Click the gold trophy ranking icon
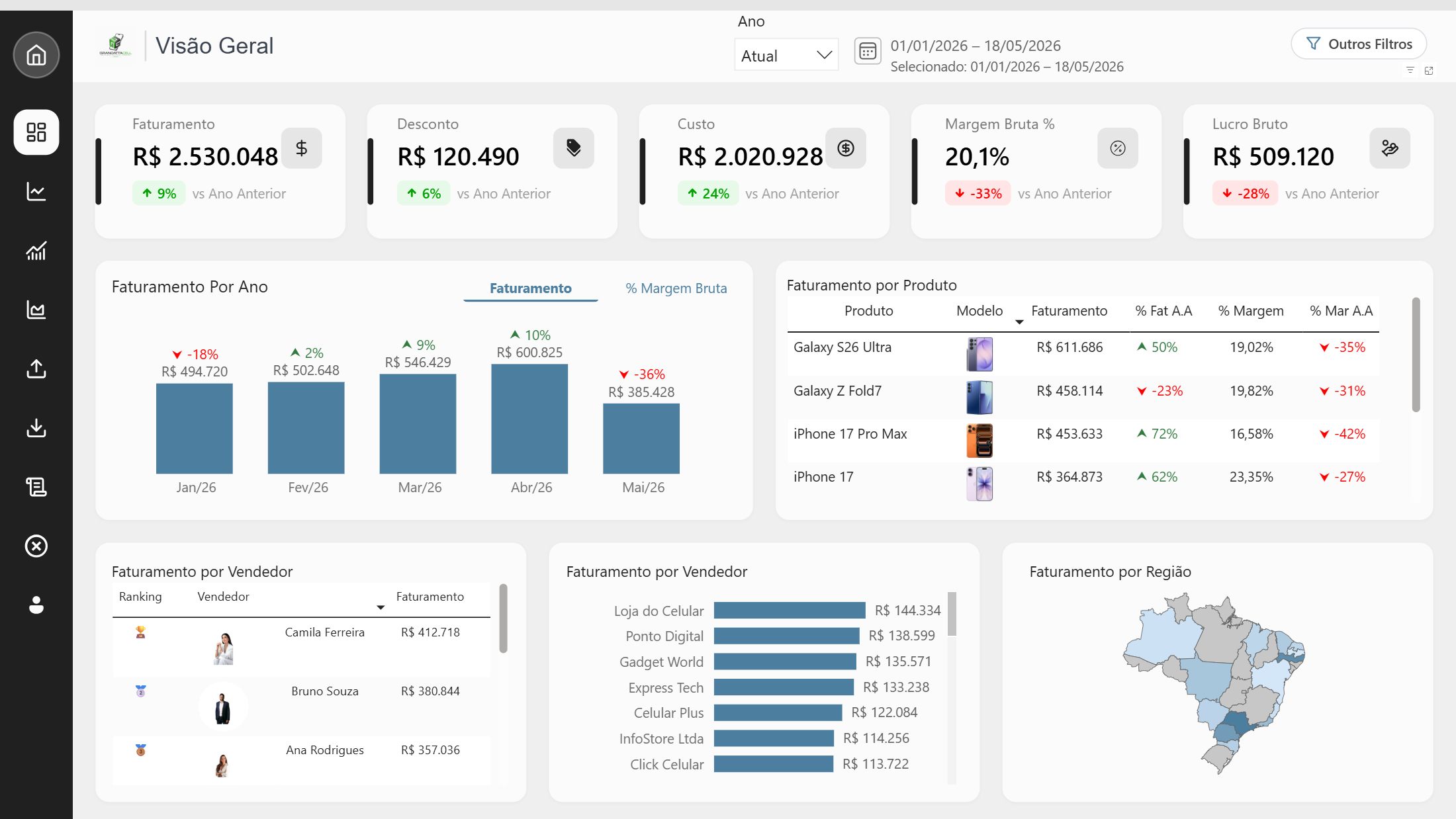This screenshot has height=819, width=1456. (x=140, y=632)
